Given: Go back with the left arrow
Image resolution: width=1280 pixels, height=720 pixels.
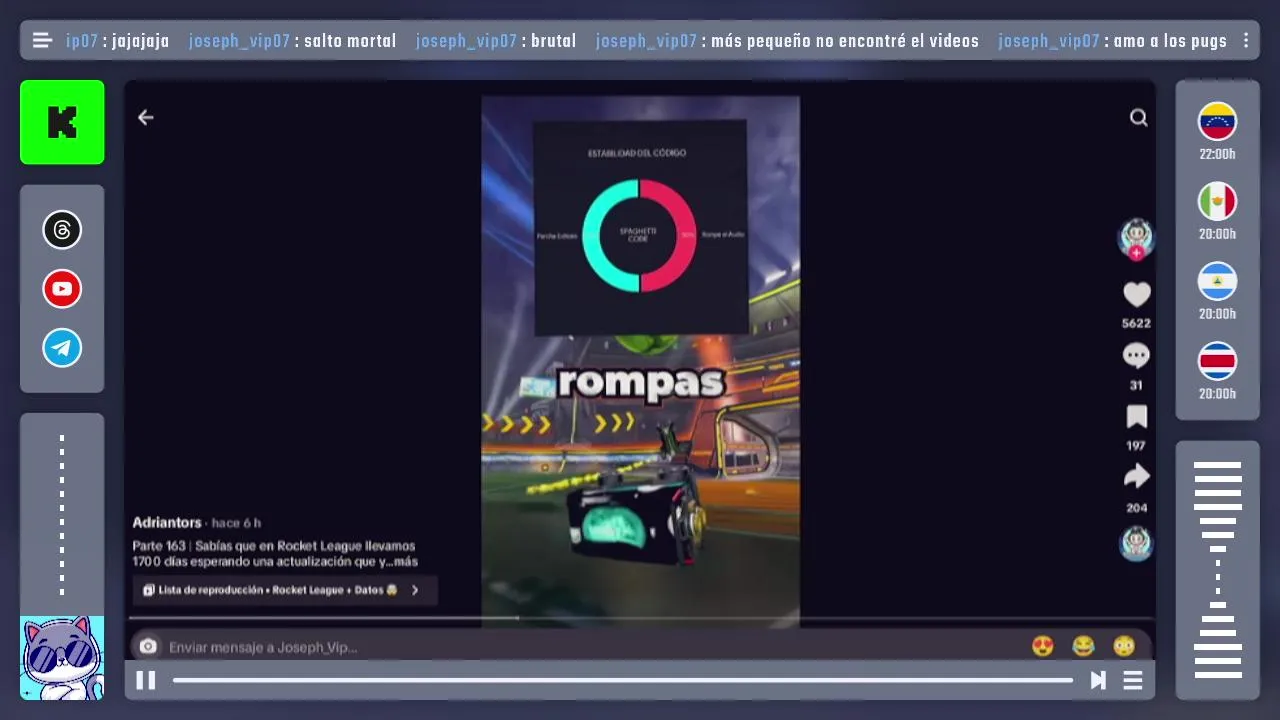Looking at the screenshot, I should (146, 118).
